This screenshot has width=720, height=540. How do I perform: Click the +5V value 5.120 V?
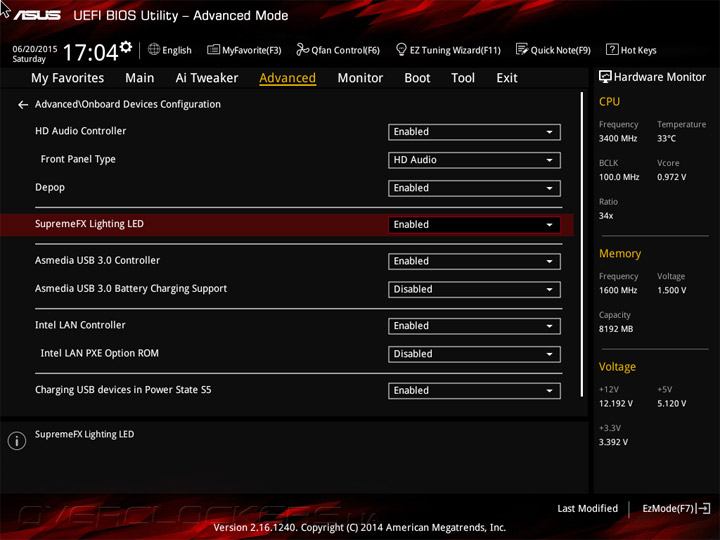tap(671, 404)
